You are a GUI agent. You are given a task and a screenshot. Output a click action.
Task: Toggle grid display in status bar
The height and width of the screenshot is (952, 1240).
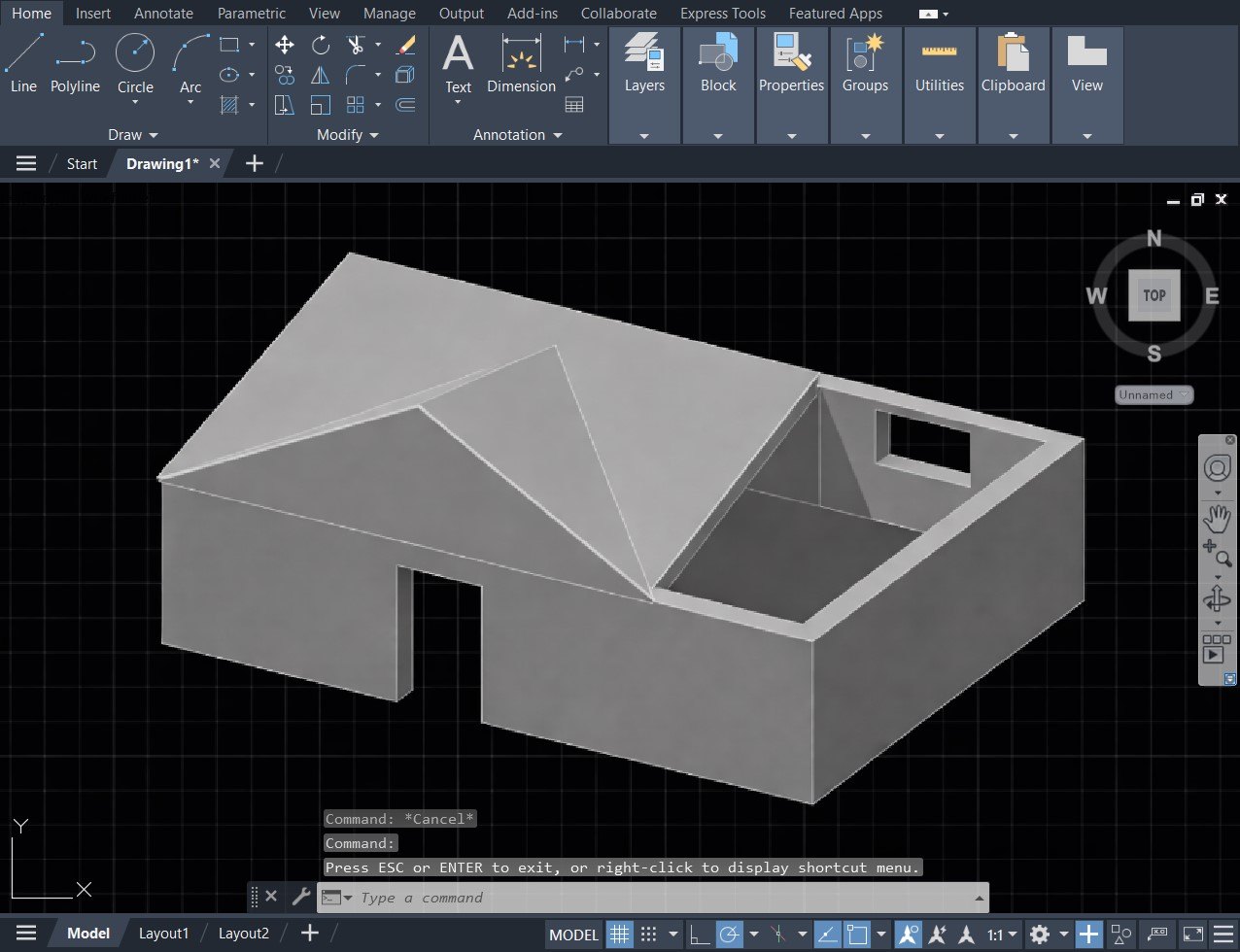tap(619, 934)
